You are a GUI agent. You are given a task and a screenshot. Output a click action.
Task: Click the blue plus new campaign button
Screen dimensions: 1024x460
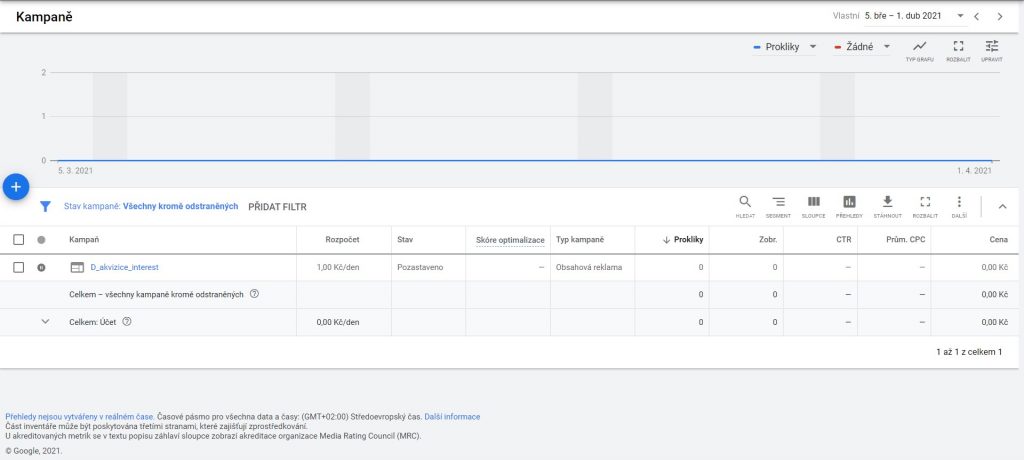click(15, 187)
